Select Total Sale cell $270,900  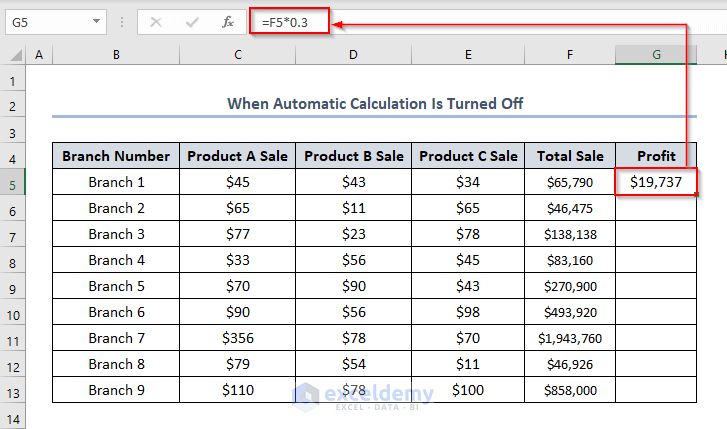(570, 286)
